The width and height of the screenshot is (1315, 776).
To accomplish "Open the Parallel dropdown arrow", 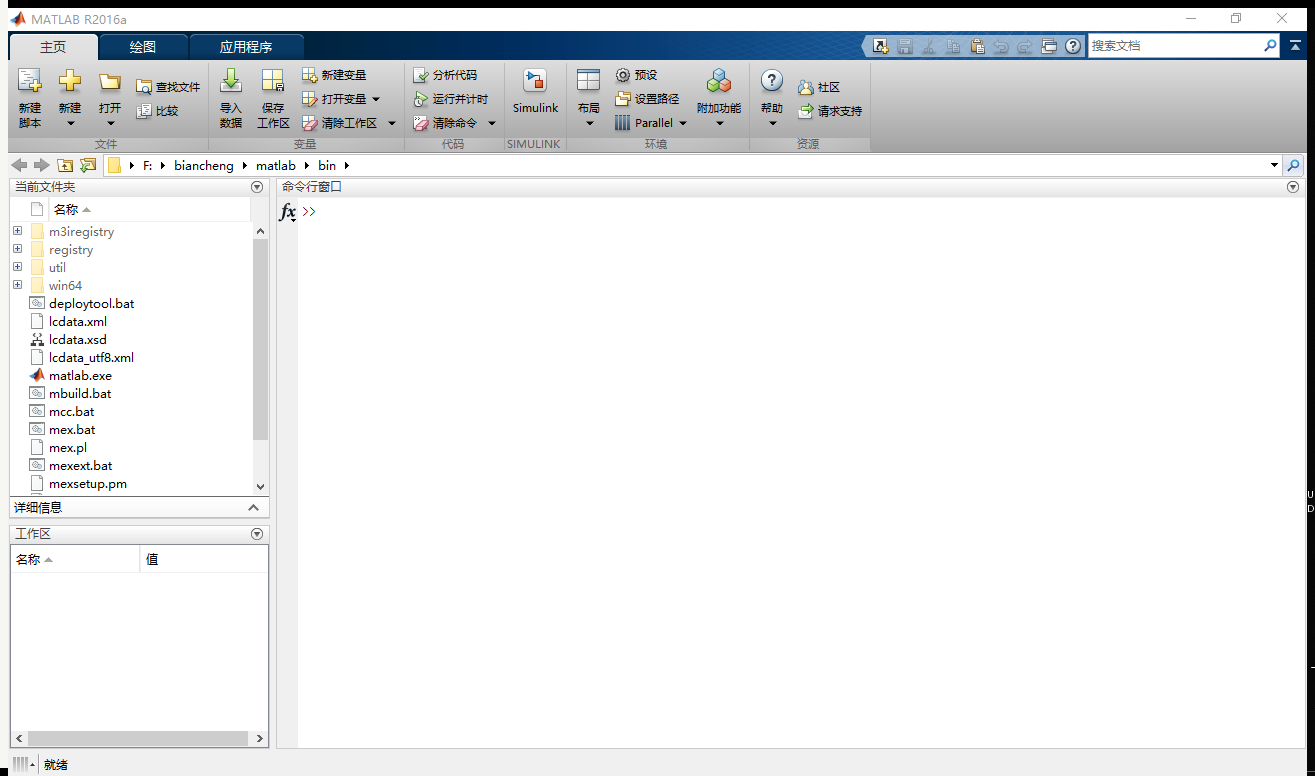I will coord(683,123).
